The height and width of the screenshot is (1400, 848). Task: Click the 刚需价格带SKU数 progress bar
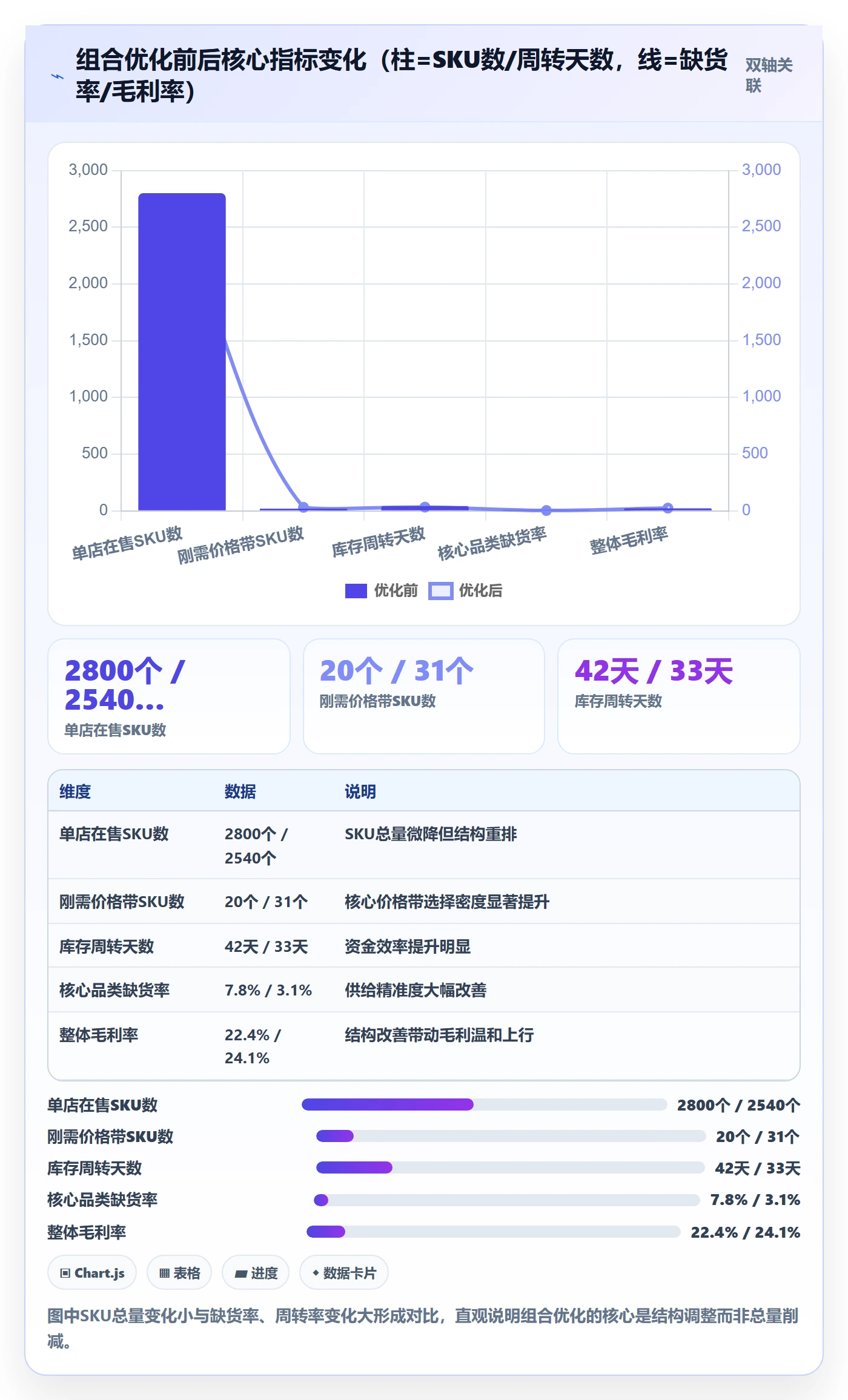[x=511, y=1136]
